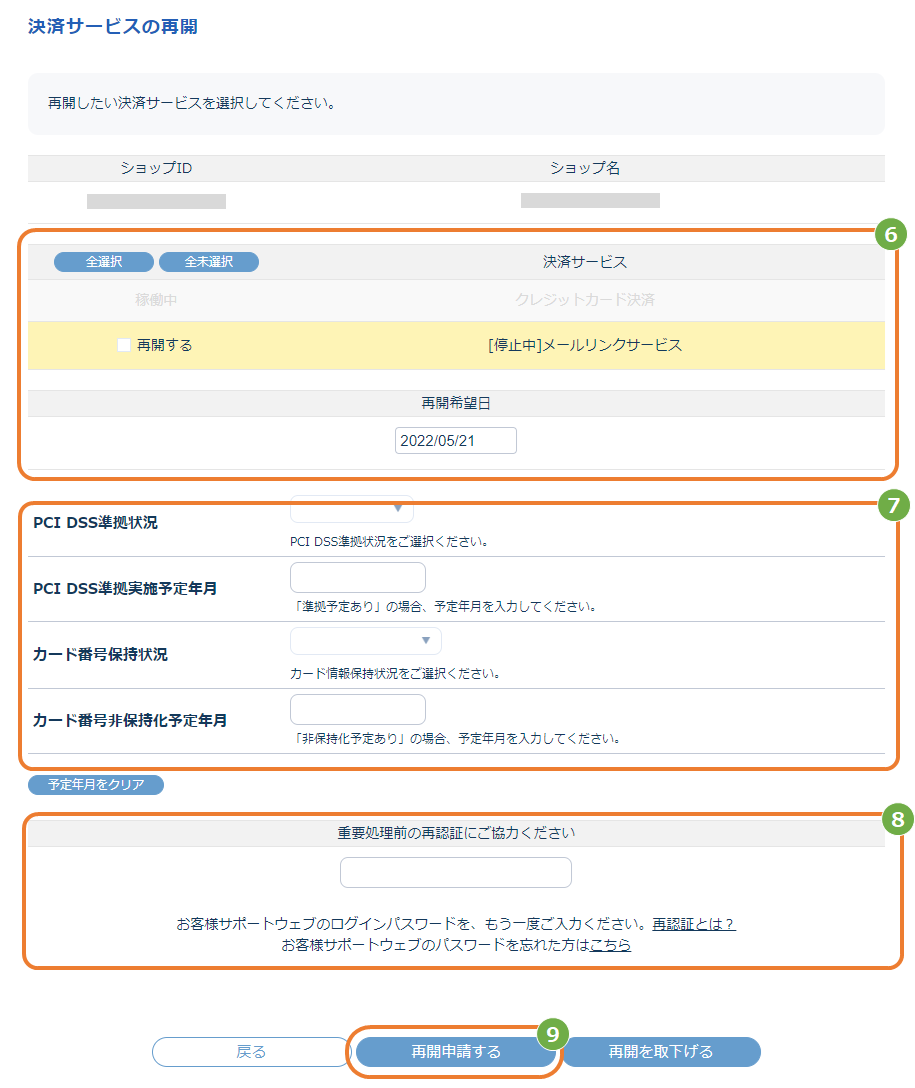The image size is (915, 1088).
Task: Open the カード番号保持状況 dropdown
Action: [366, 640]
